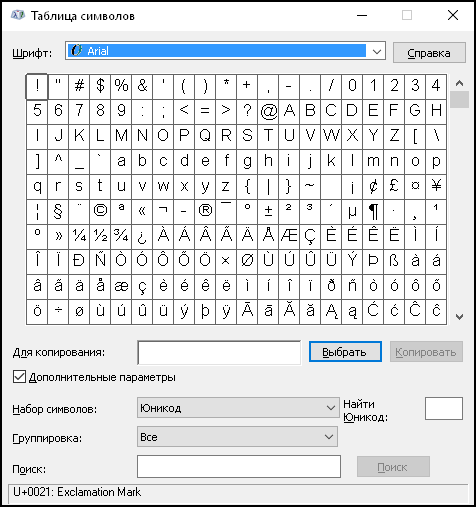Click the Поиск search button
This screenshot has height=507, width=476.
tap(393, 467)
